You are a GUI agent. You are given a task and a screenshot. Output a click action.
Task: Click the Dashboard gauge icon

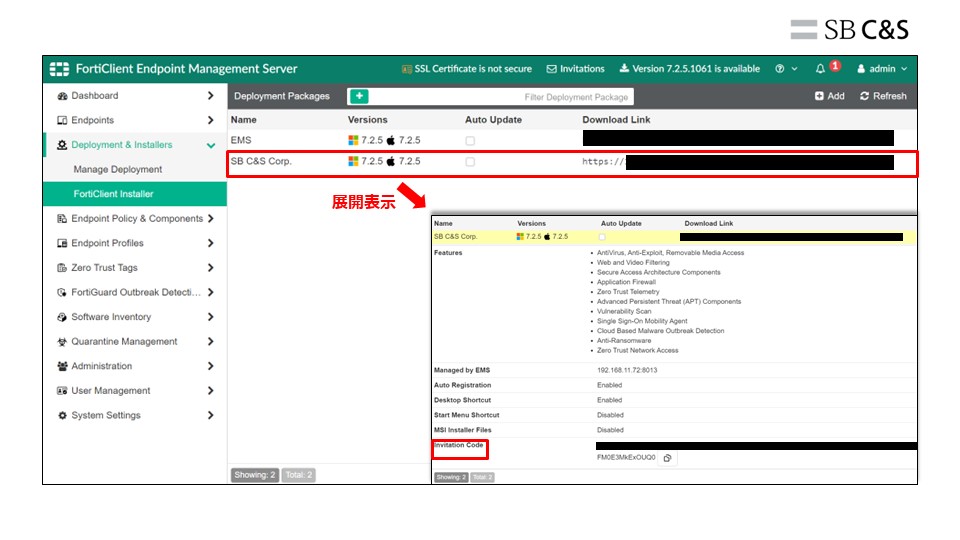(x=62, y=96)
